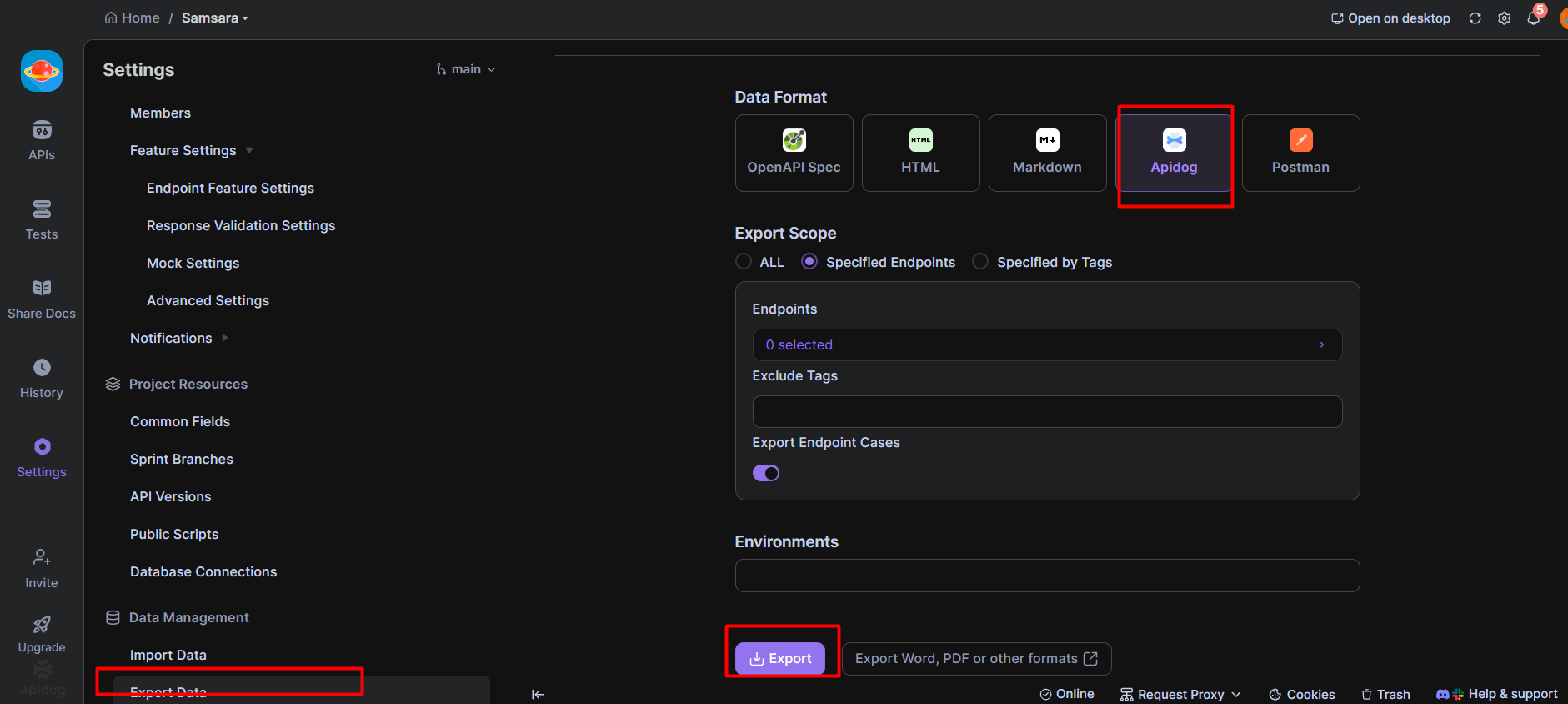This screenshot has width=1568, height=704.
Task: Select Apidog data format
Action: point(1174,153)
